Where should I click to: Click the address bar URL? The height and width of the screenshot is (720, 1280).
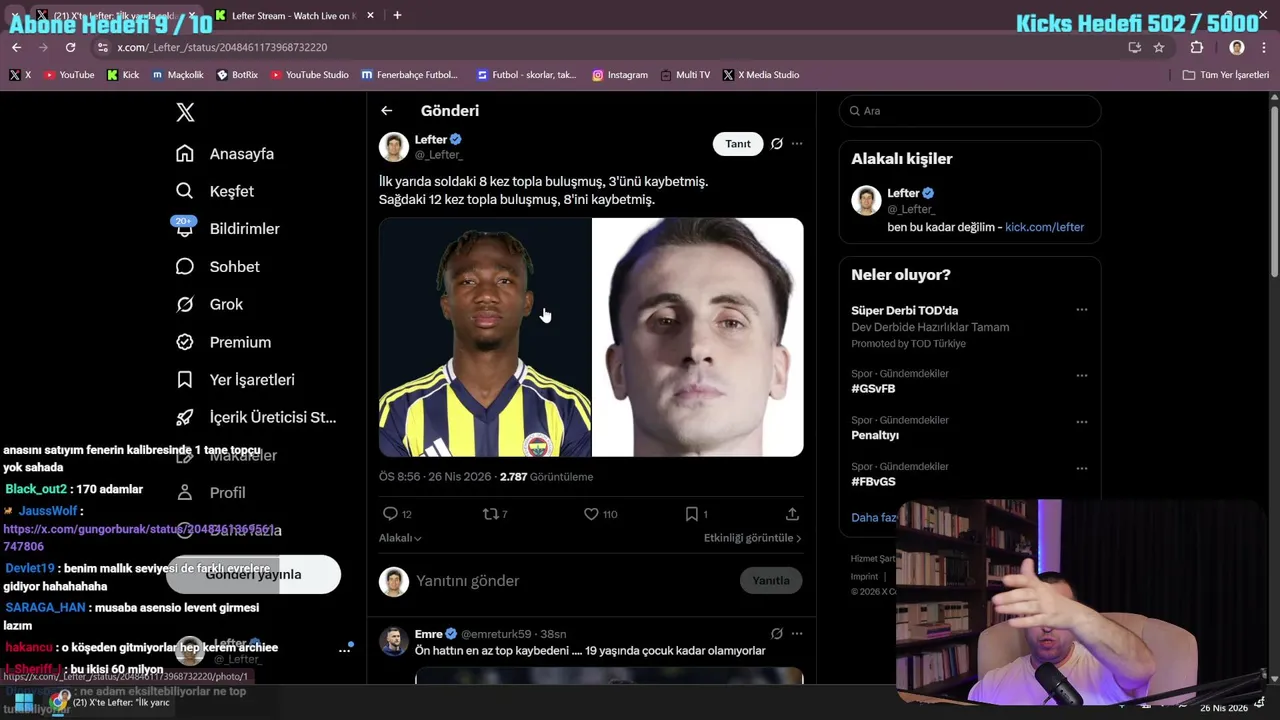point(222,47)
